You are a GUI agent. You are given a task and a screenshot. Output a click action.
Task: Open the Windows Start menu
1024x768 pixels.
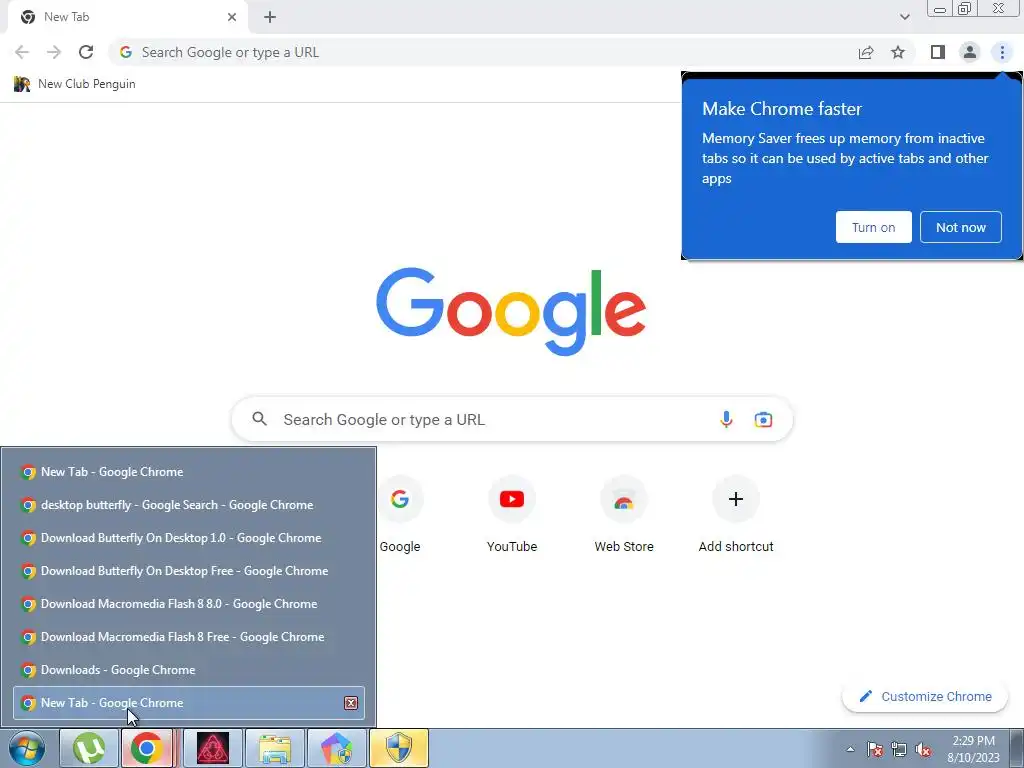[x=27, y=748]
